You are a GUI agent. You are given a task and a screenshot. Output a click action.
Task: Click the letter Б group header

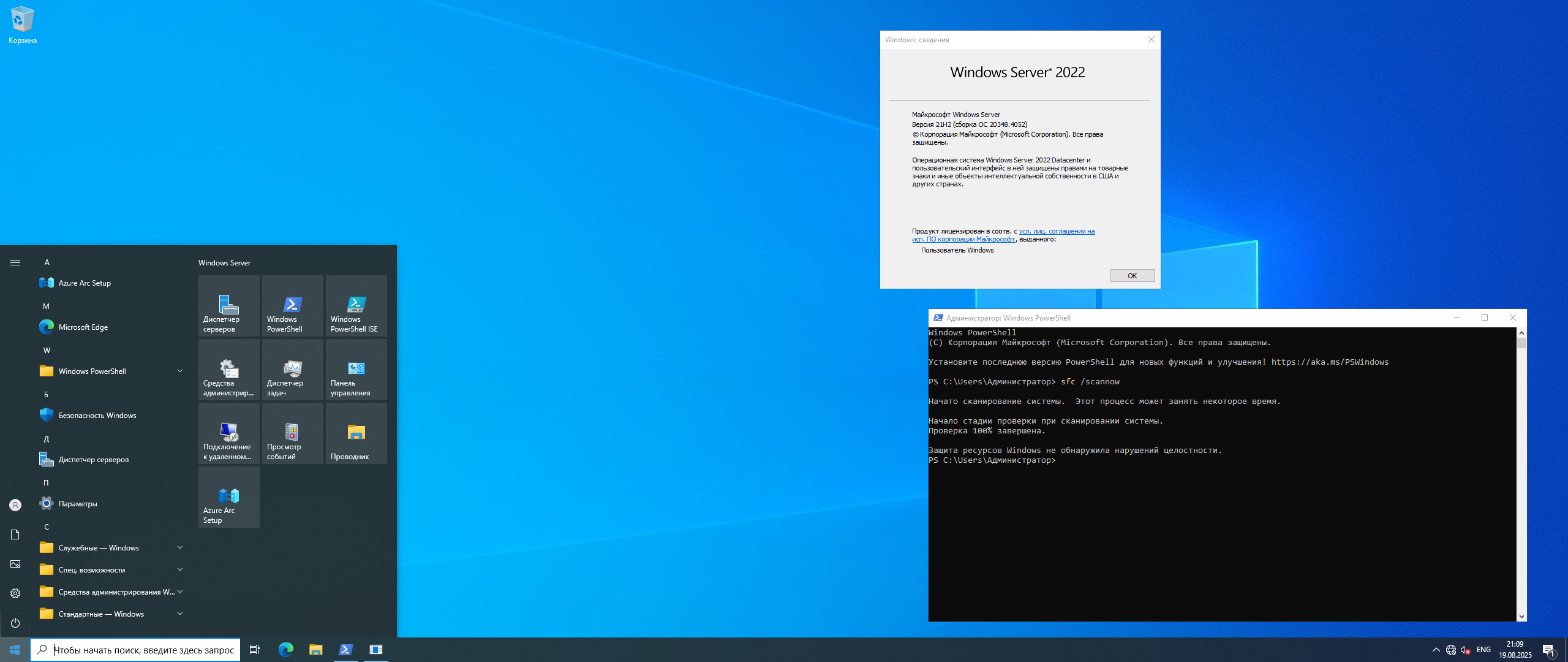coord(46,395)
